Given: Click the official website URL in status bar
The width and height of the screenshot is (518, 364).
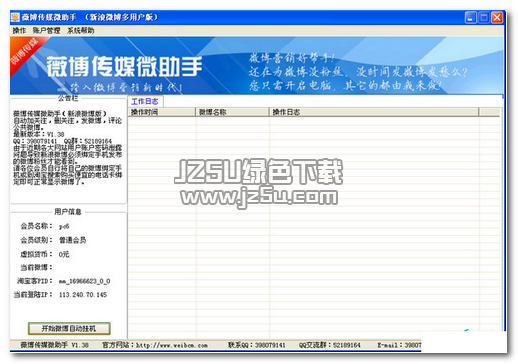Looking at the screenshot, I should click(172, 345).
